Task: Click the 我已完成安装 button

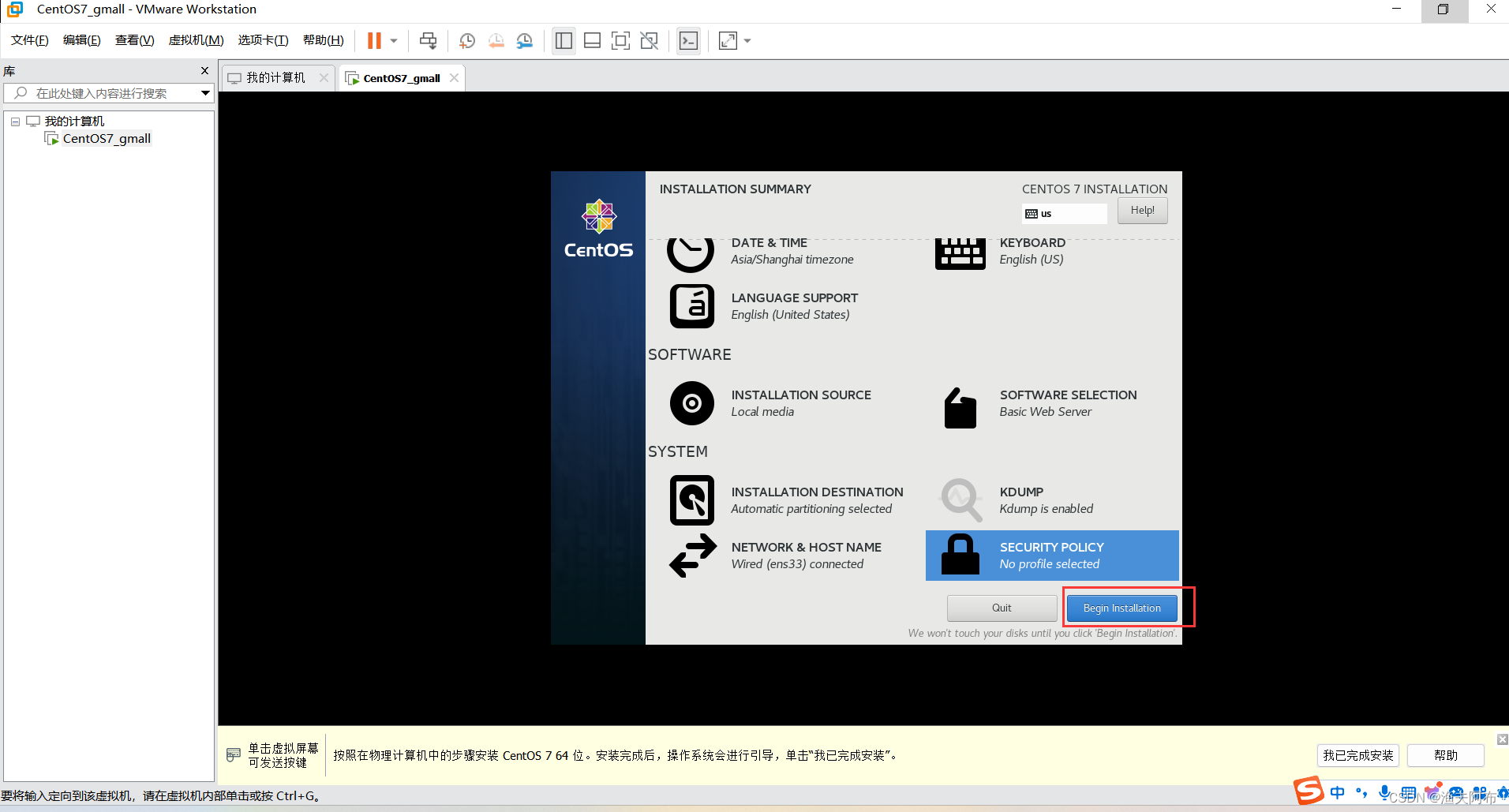Action: [x=1357, y=755]
